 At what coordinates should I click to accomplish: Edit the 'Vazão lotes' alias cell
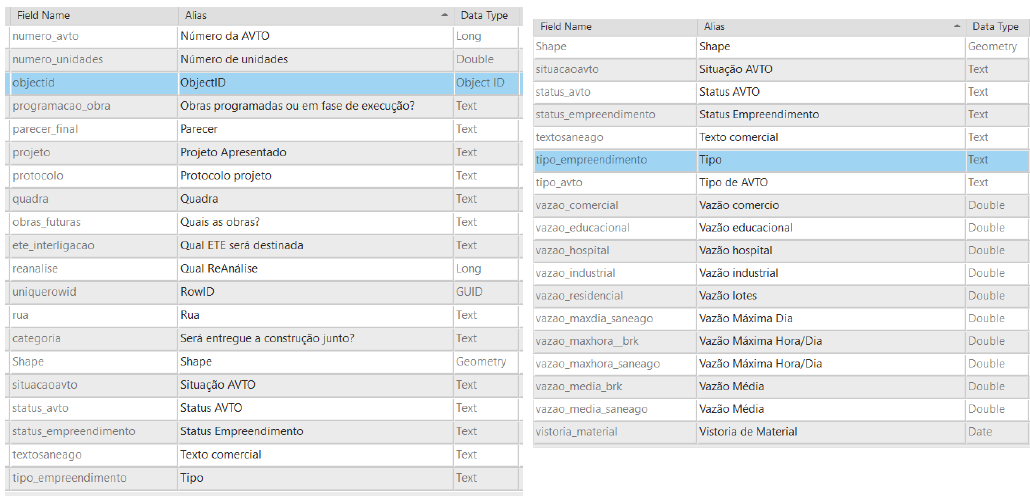tap(831, 296)
